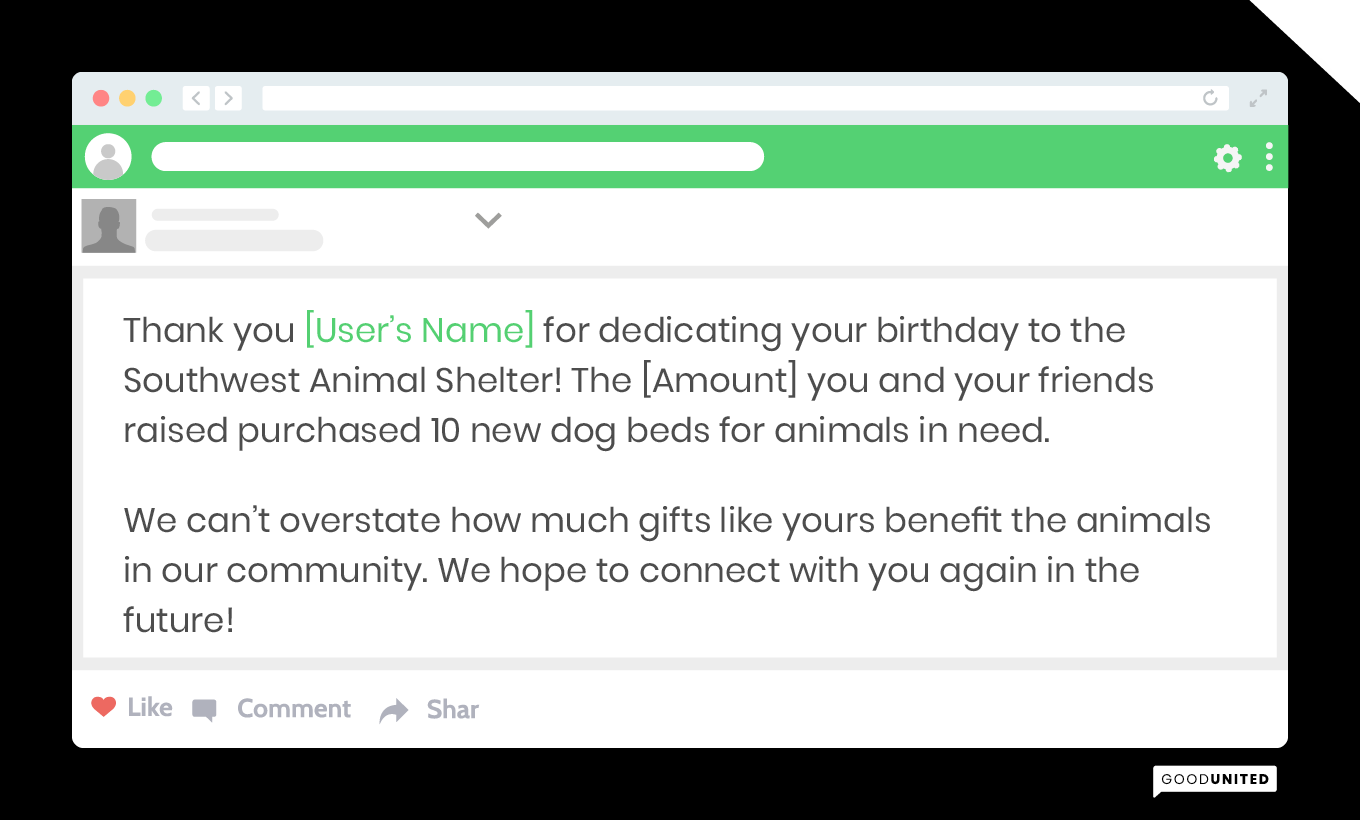Click the green traffic-light window button

pyautogui.click(x=154, y=98)
